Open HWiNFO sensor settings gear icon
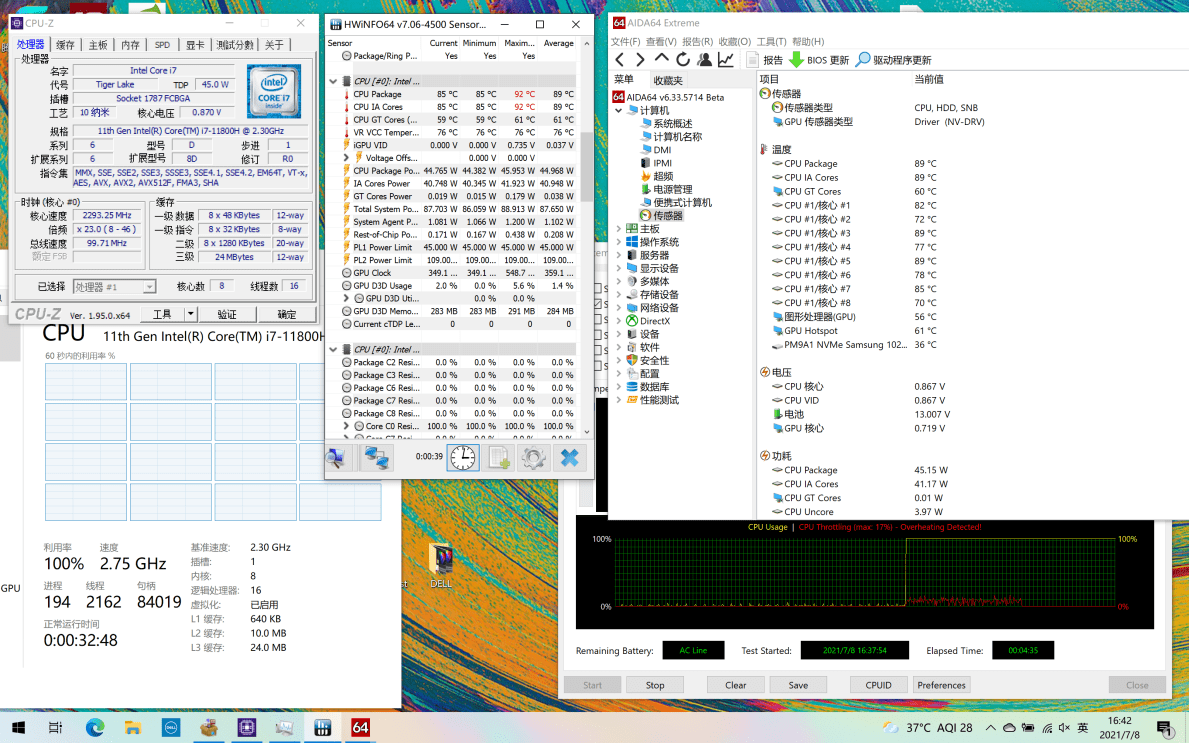Viewport: 1189px width, 743px height. (534, 457)
